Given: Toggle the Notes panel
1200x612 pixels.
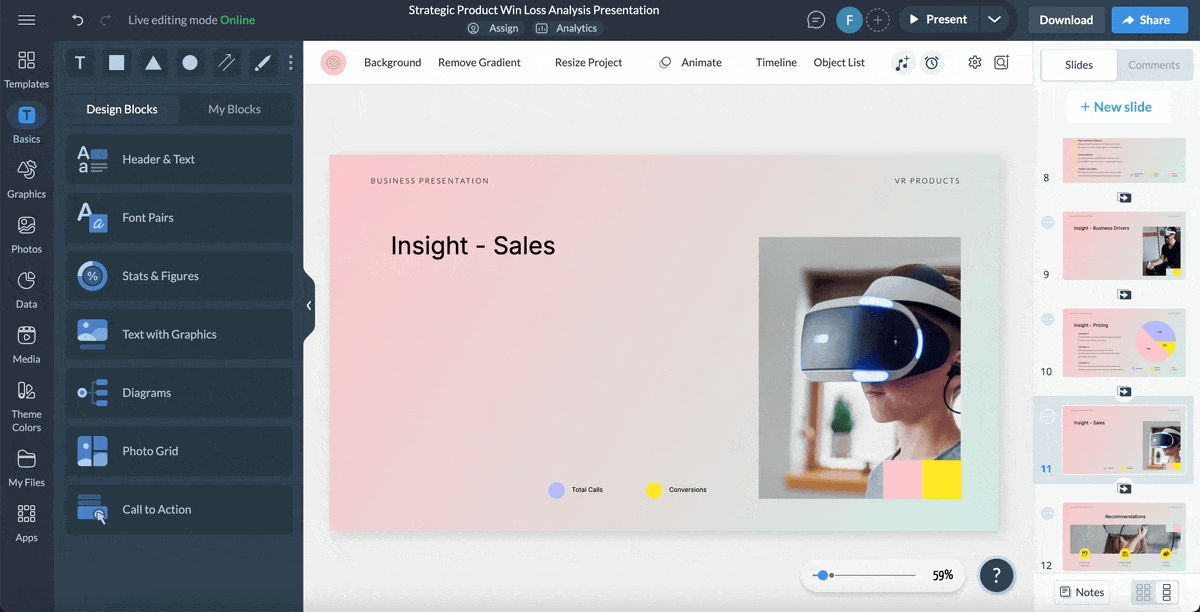Looking at the screenshot, I should pyautogui.click(x=1081, y=592).
